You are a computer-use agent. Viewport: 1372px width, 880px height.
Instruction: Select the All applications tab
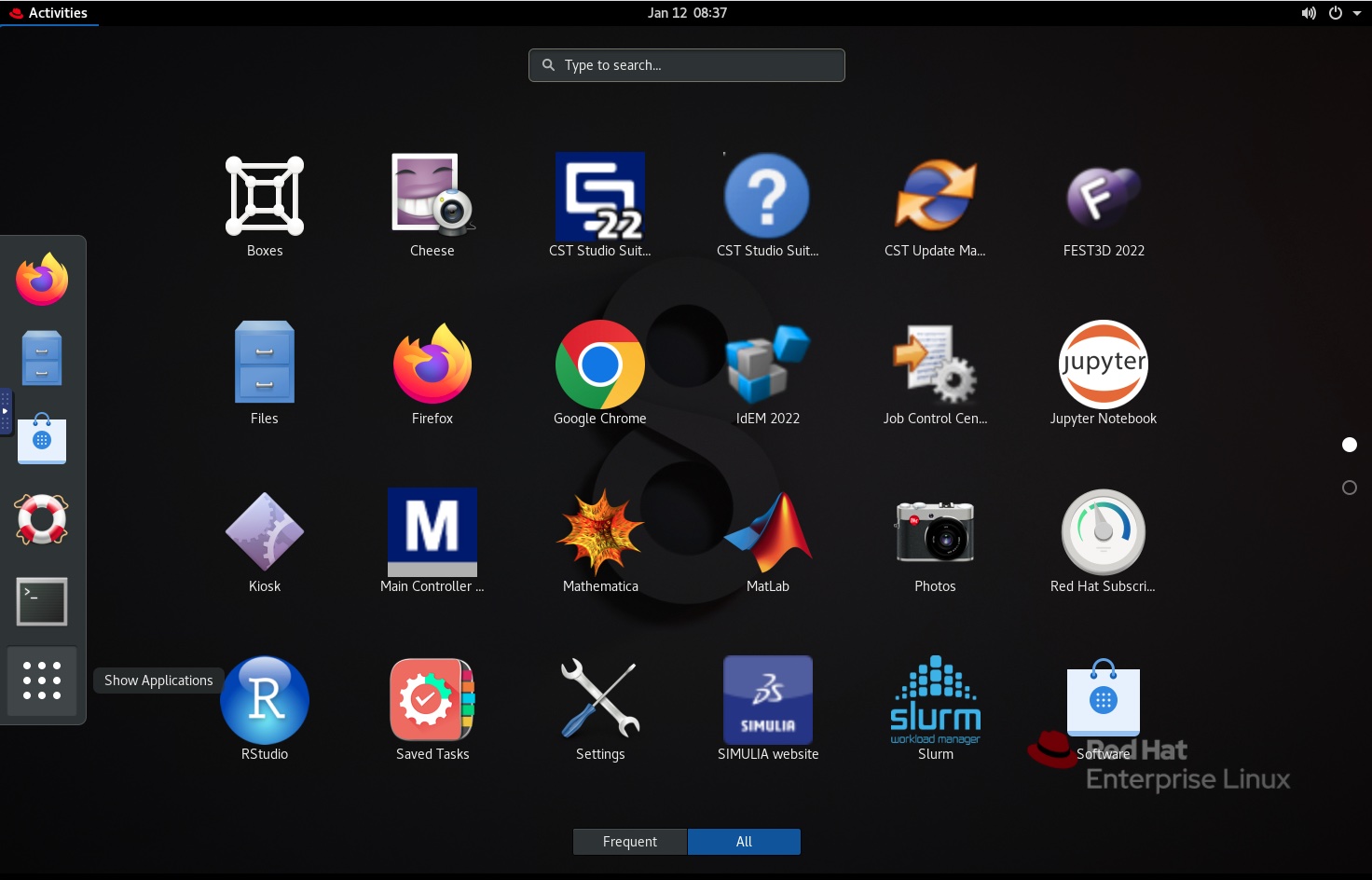coord(744,842)
